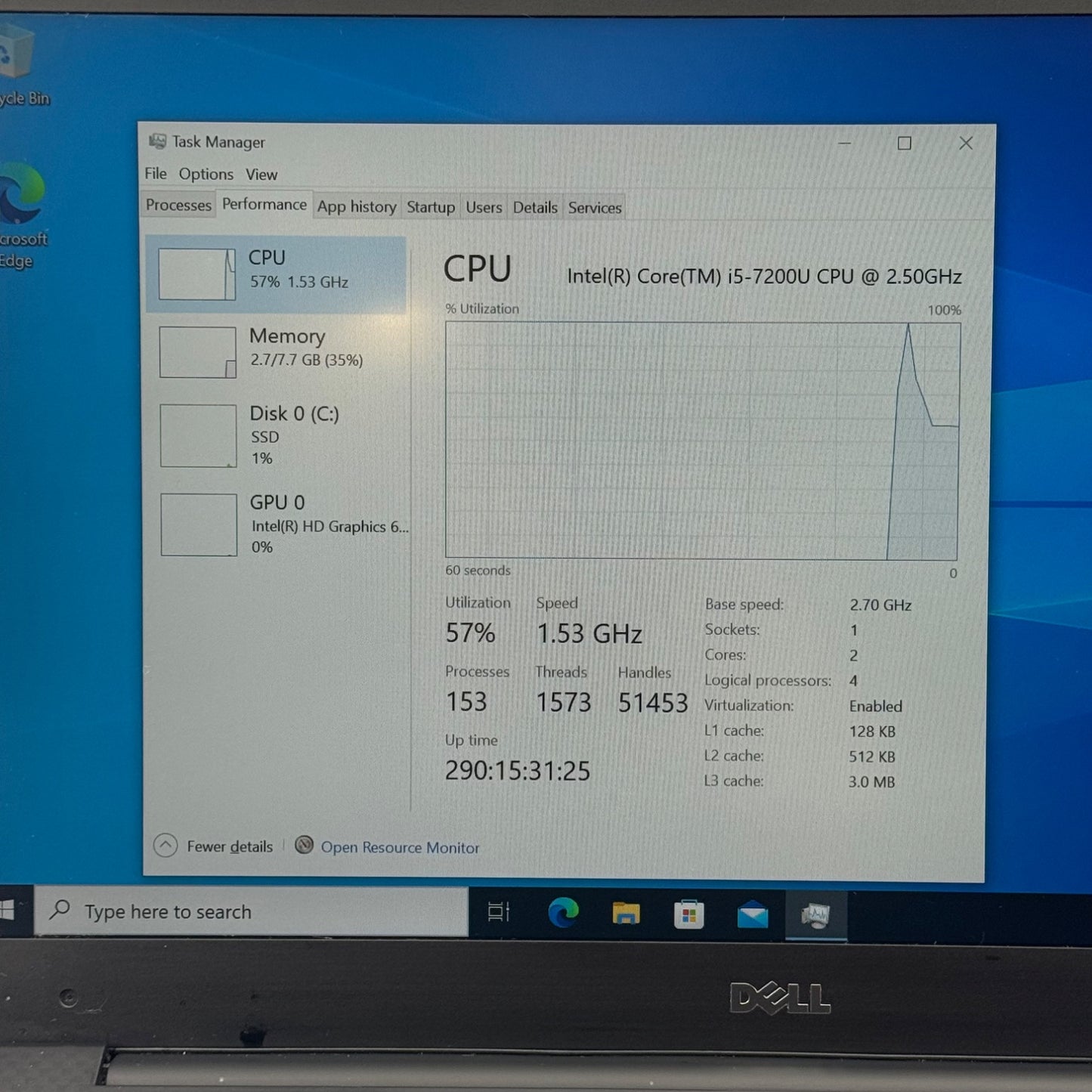Click the Type here to search box
The image size is (1092, 1092).
[251, 912]
